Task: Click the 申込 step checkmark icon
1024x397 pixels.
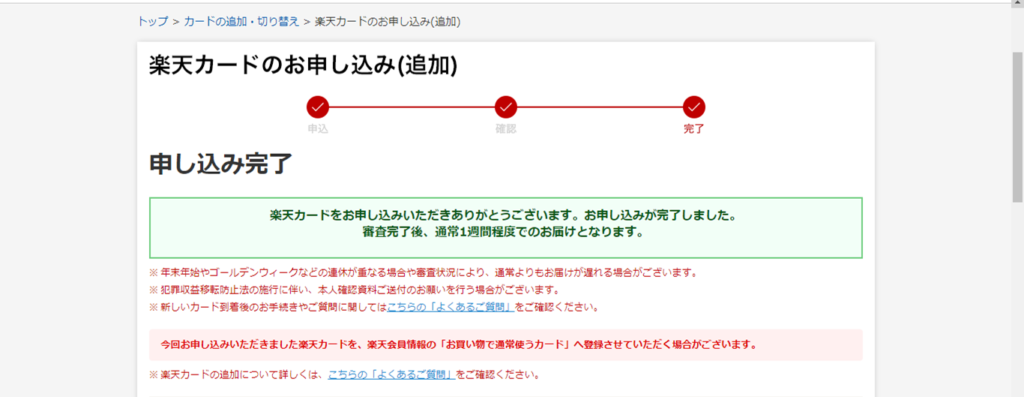Action: click(x=317, y=106)
